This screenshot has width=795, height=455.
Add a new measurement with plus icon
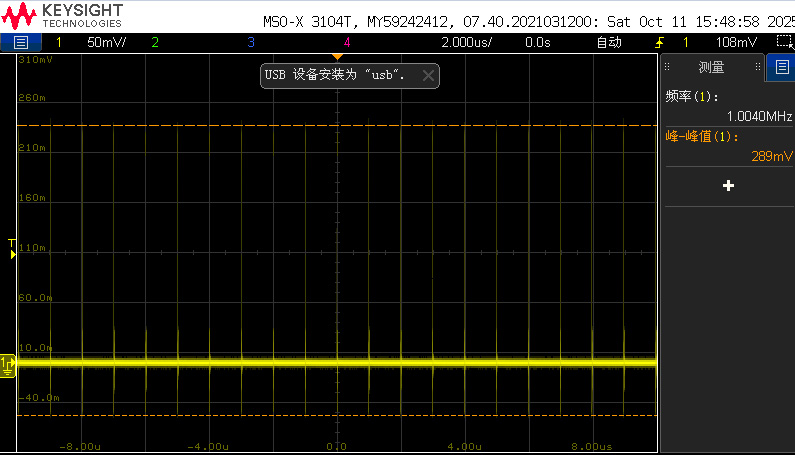point(728,186)
